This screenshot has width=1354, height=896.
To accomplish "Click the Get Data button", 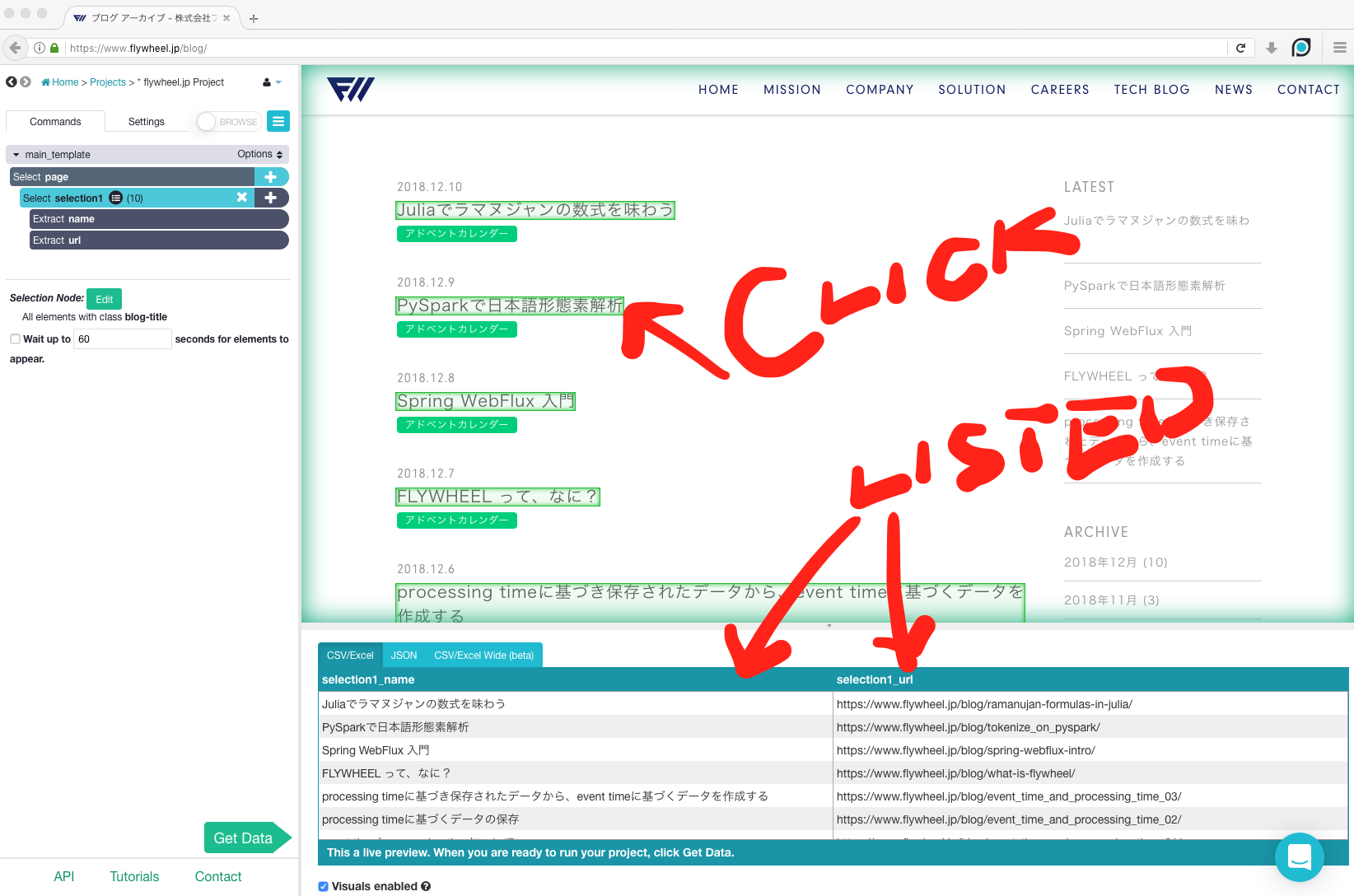I will [243, 838].
